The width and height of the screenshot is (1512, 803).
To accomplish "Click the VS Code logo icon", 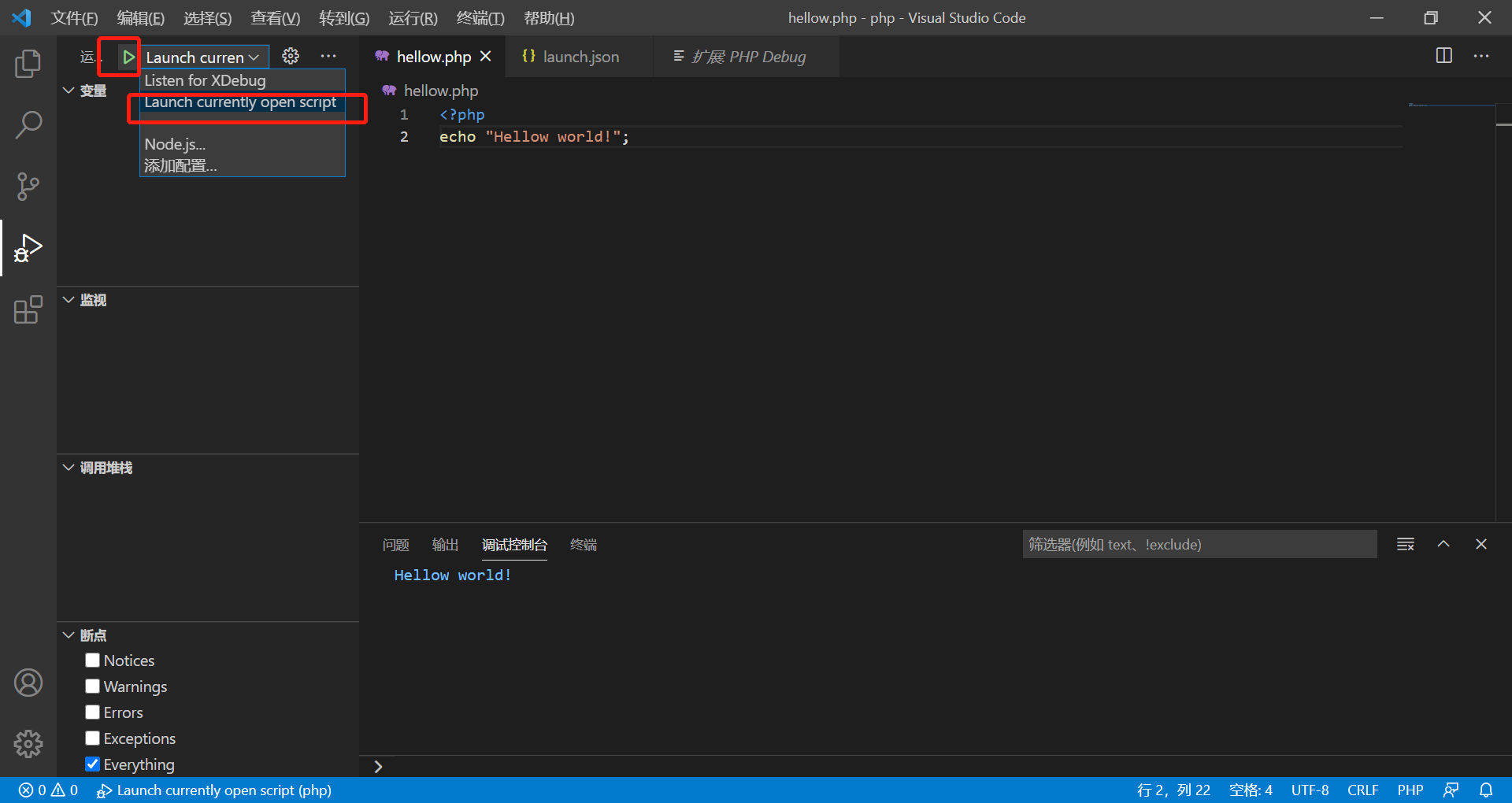I will 21,17.
